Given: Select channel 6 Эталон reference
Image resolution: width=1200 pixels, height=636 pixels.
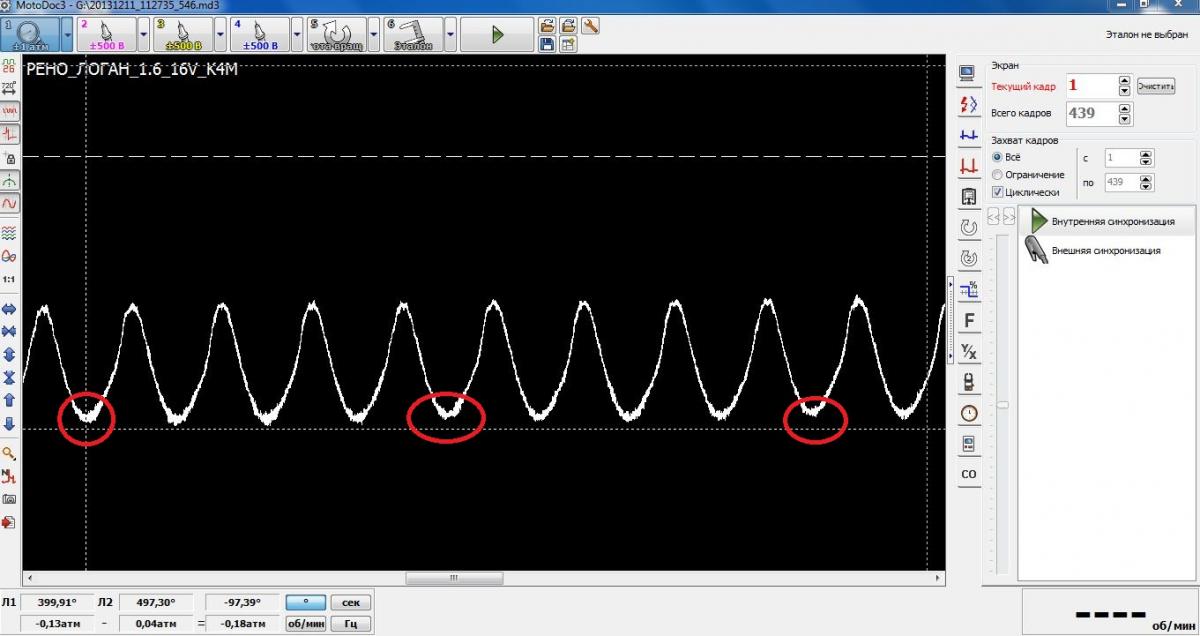Looking at the screenshot, I should point(413,35).
